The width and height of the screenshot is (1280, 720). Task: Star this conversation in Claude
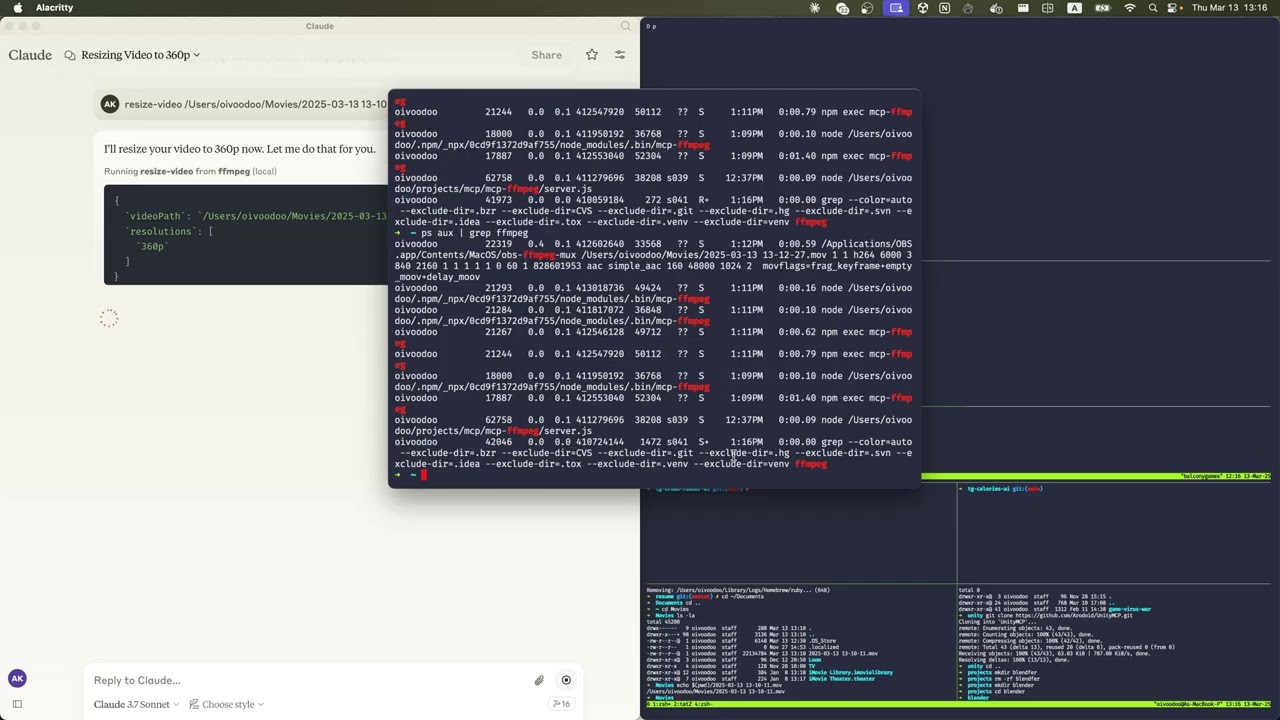point(592,55)
